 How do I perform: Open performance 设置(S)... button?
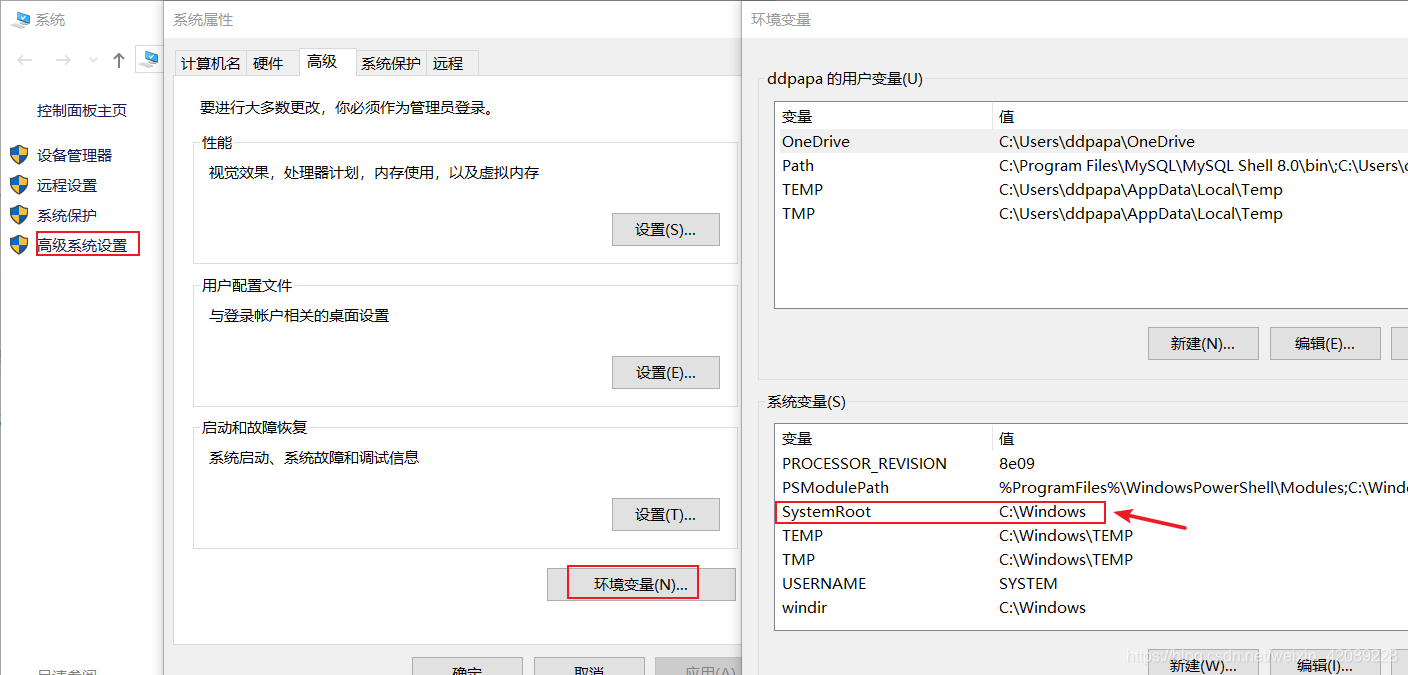tap(665, 229)
